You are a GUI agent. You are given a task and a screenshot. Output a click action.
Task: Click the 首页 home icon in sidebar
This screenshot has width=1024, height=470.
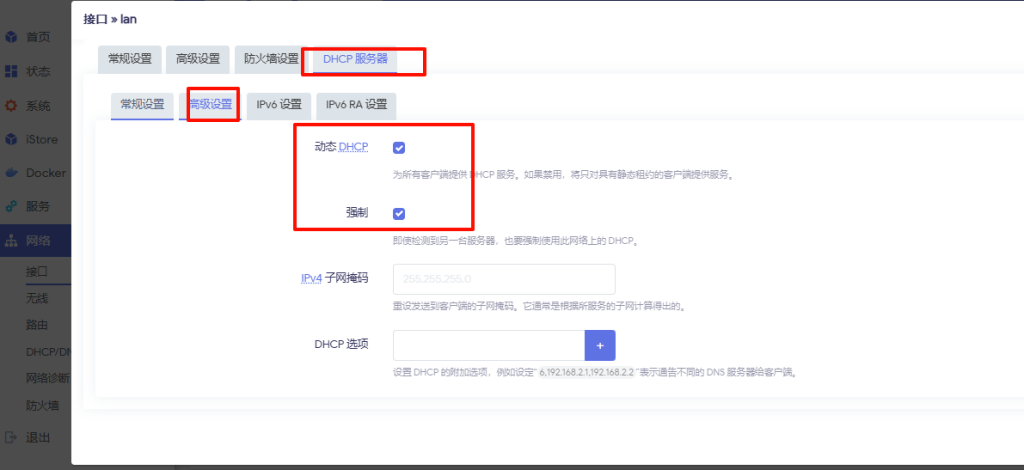(11, 37)
